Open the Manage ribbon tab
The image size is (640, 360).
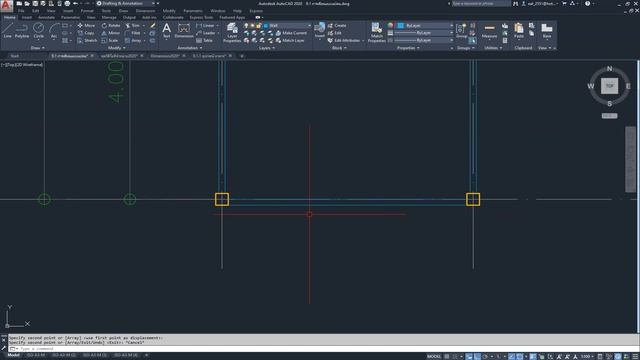(x=109, y=18)
